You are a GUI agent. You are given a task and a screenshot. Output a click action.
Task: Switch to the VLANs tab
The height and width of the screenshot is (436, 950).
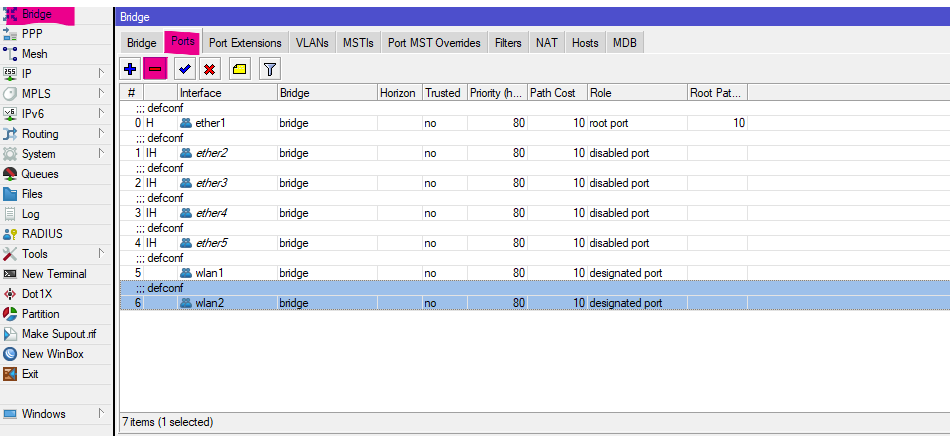coord(312,43)
